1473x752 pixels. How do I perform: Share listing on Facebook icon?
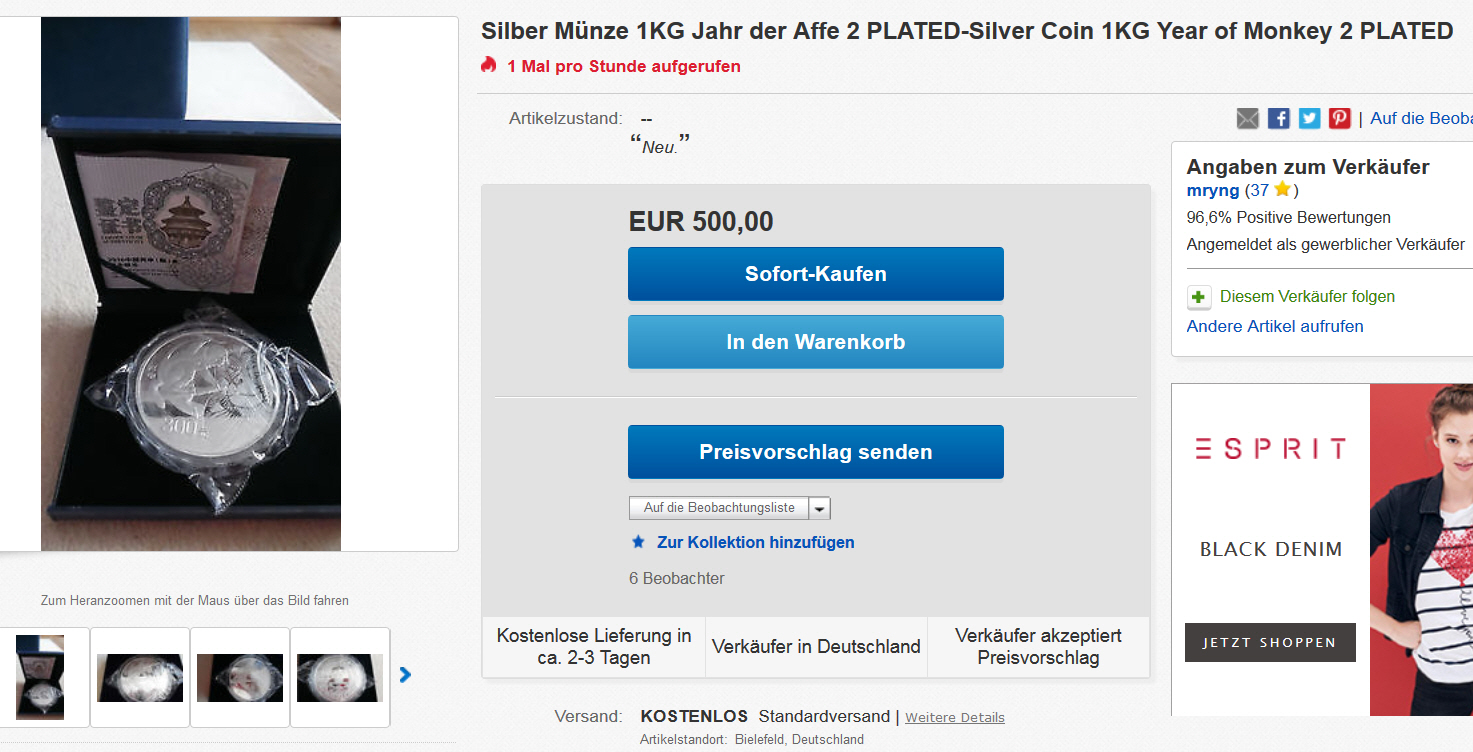tap(1278, 119)
